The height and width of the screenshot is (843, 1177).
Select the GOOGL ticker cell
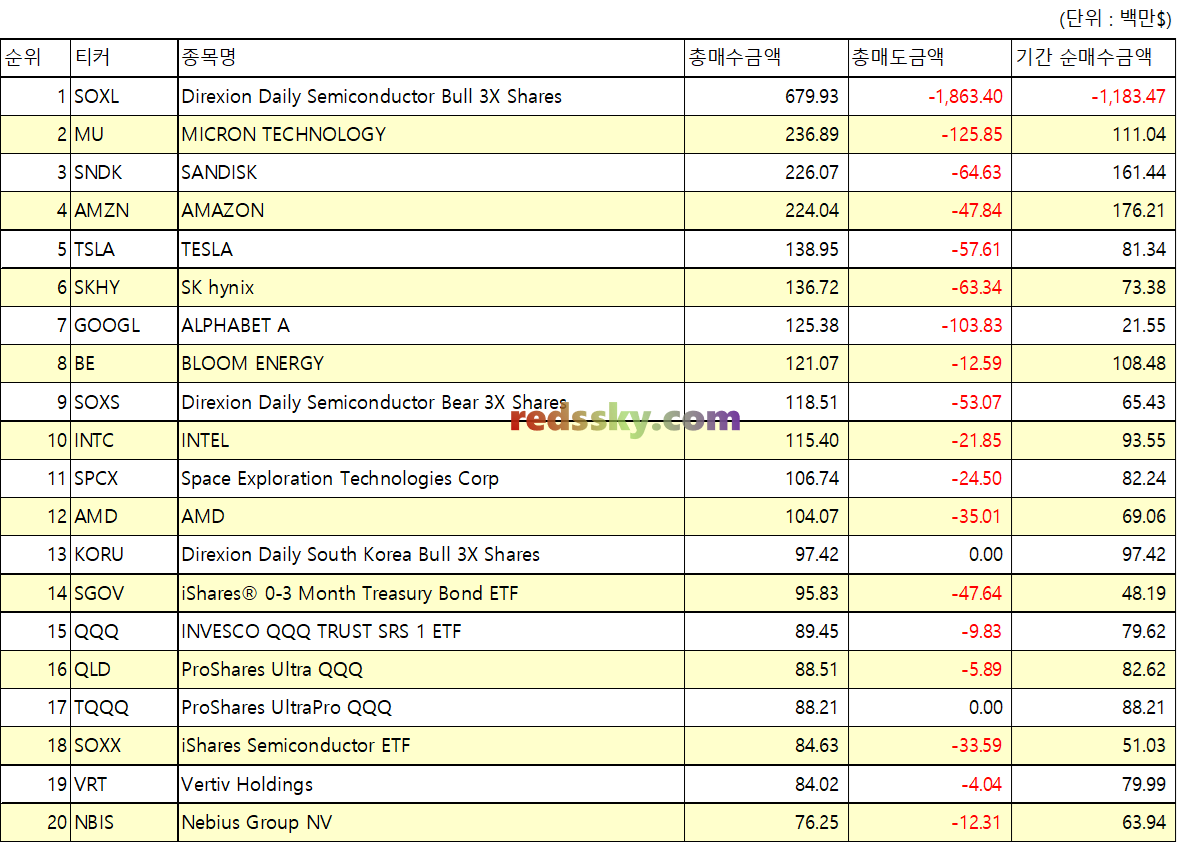tap(124, 326)
